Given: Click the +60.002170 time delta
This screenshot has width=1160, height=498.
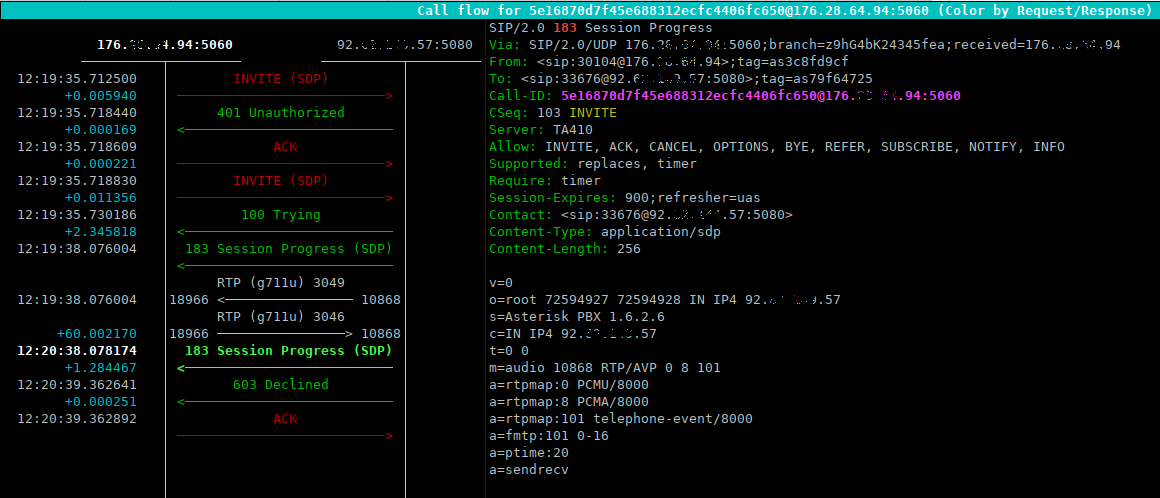Looking at the screenshot, I should click(101, 334).
